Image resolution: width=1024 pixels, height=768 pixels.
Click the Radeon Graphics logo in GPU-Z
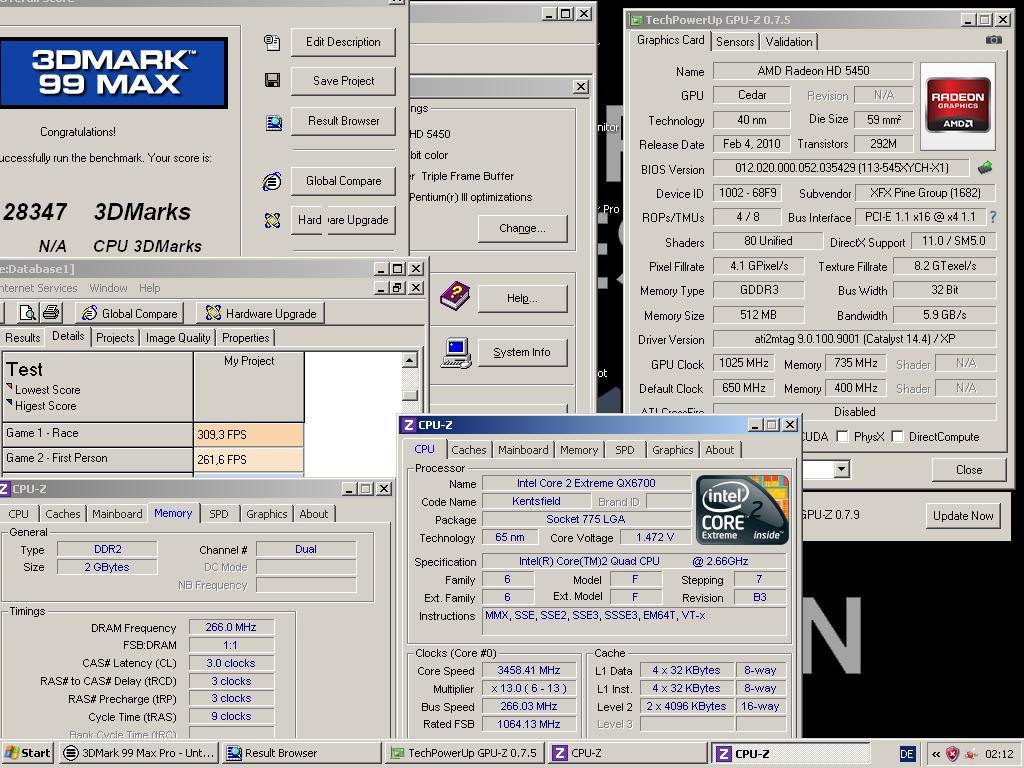[x=957, y=106]
